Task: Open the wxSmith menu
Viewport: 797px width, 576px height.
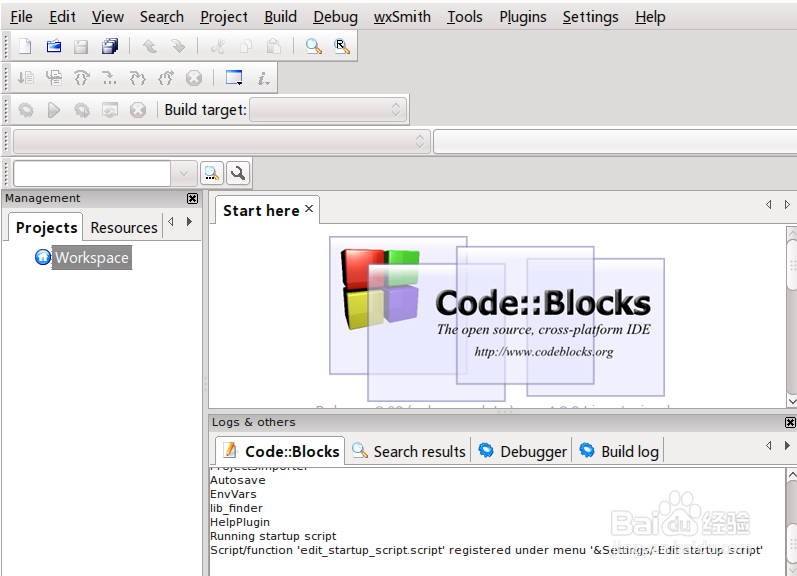Action: pos(402,17)
